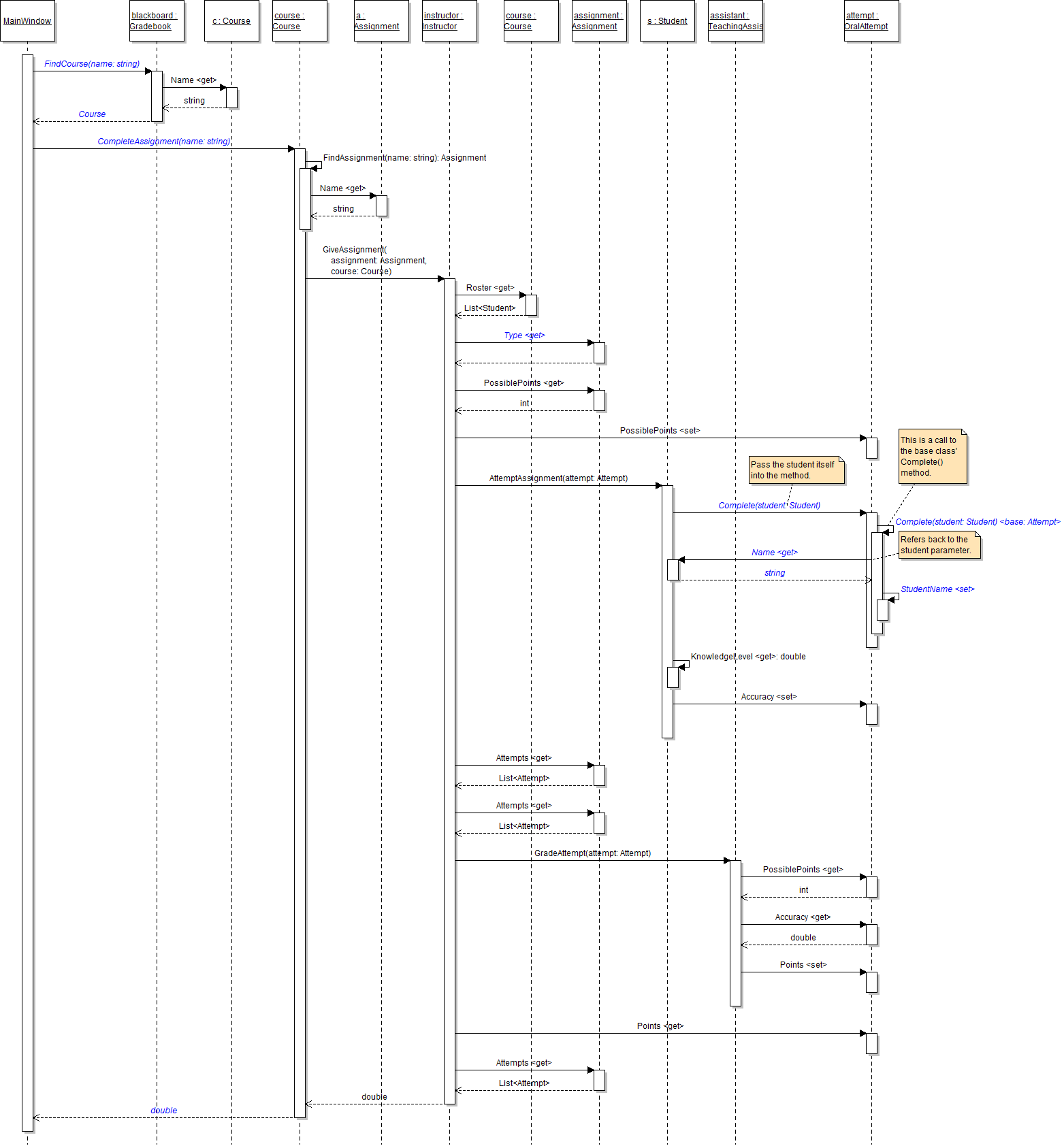Viewport: 1064px width, 1148px height.
Task: Click the MainWindow lifeline header box
Action: pos(27,21)
